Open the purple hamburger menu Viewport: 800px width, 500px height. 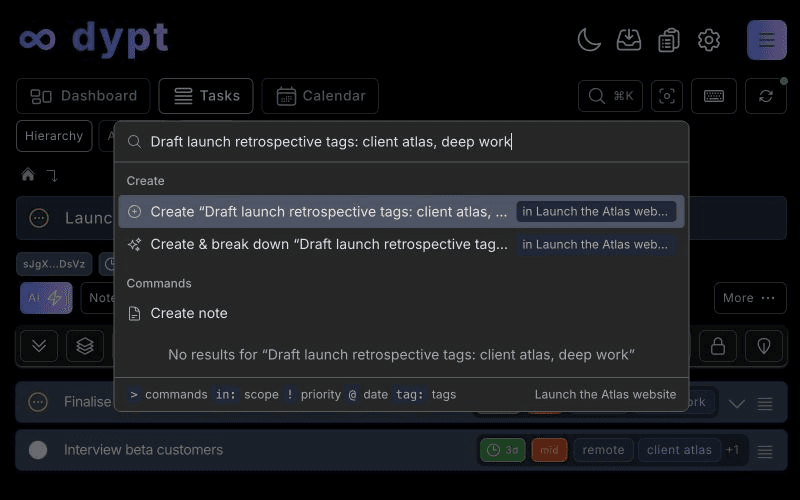767,40
